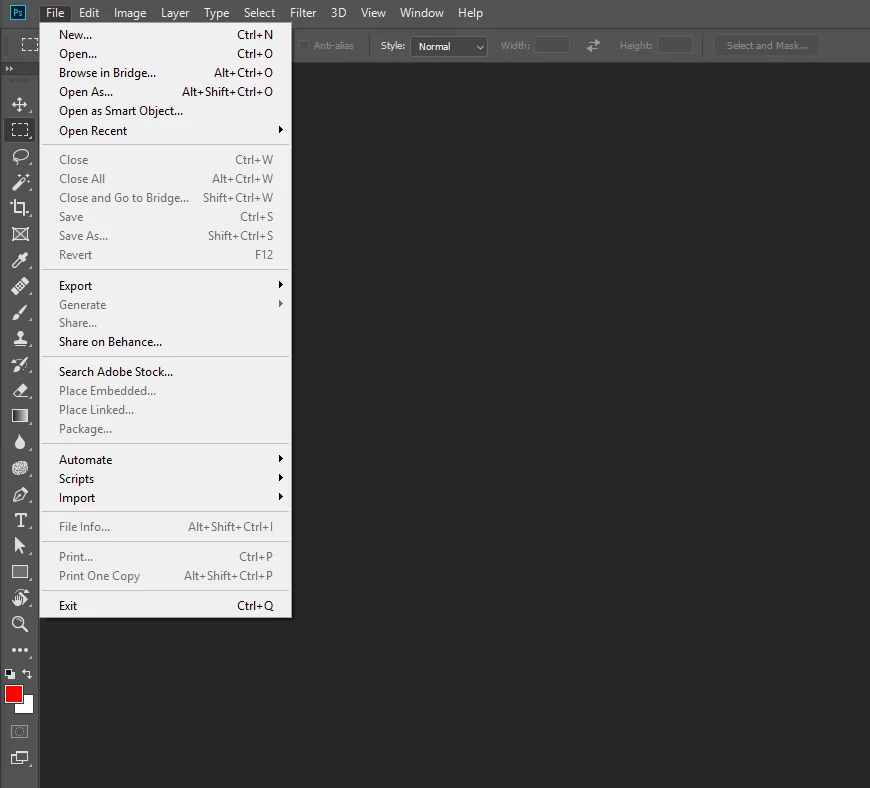Image resolution: width=870 pixels, height=788 pixels.
Task: Reset default foreground and background colors
Action: (10, 674)
